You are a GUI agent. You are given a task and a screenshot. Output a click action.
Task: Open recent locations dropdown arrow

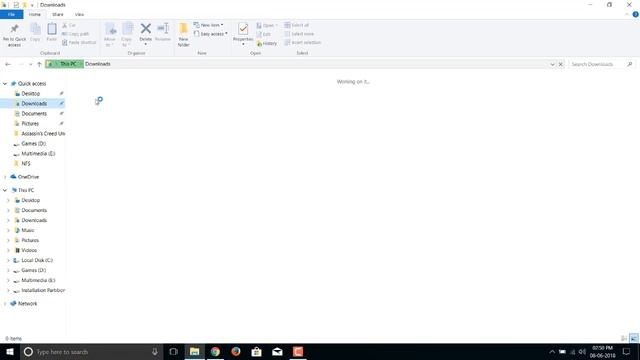30,64
